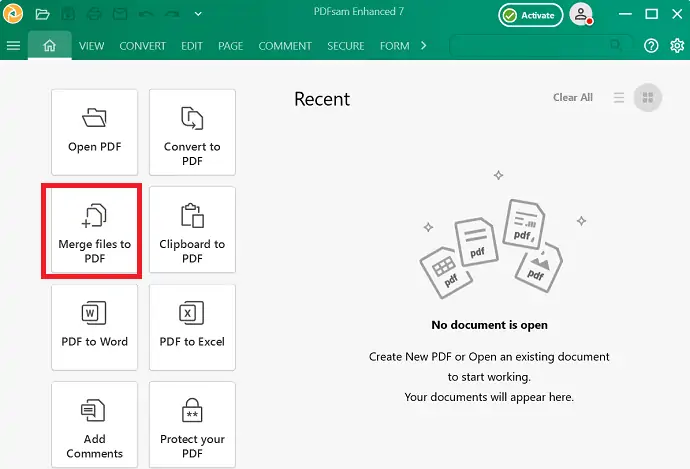Click the Redo arrow in quick toolbar
The width and height of the screenshot is (690, 469).
pyautogui.click(x=172, y=14)
